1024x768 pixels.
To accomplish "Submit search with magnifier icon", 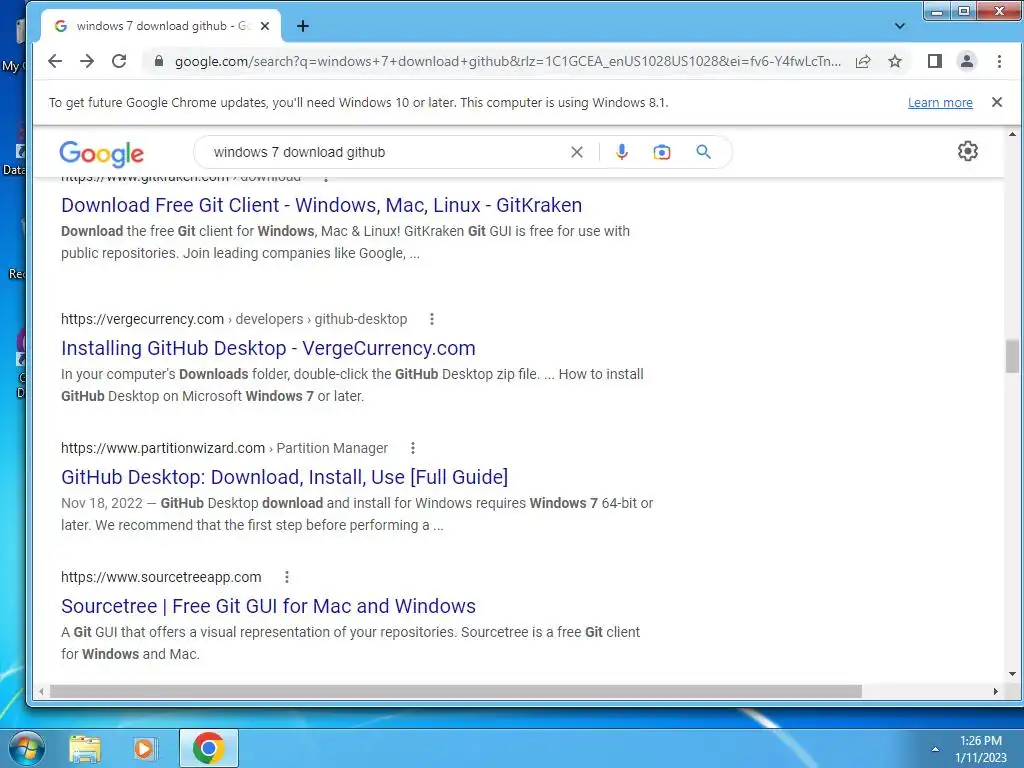I will [x=703, y=152].
